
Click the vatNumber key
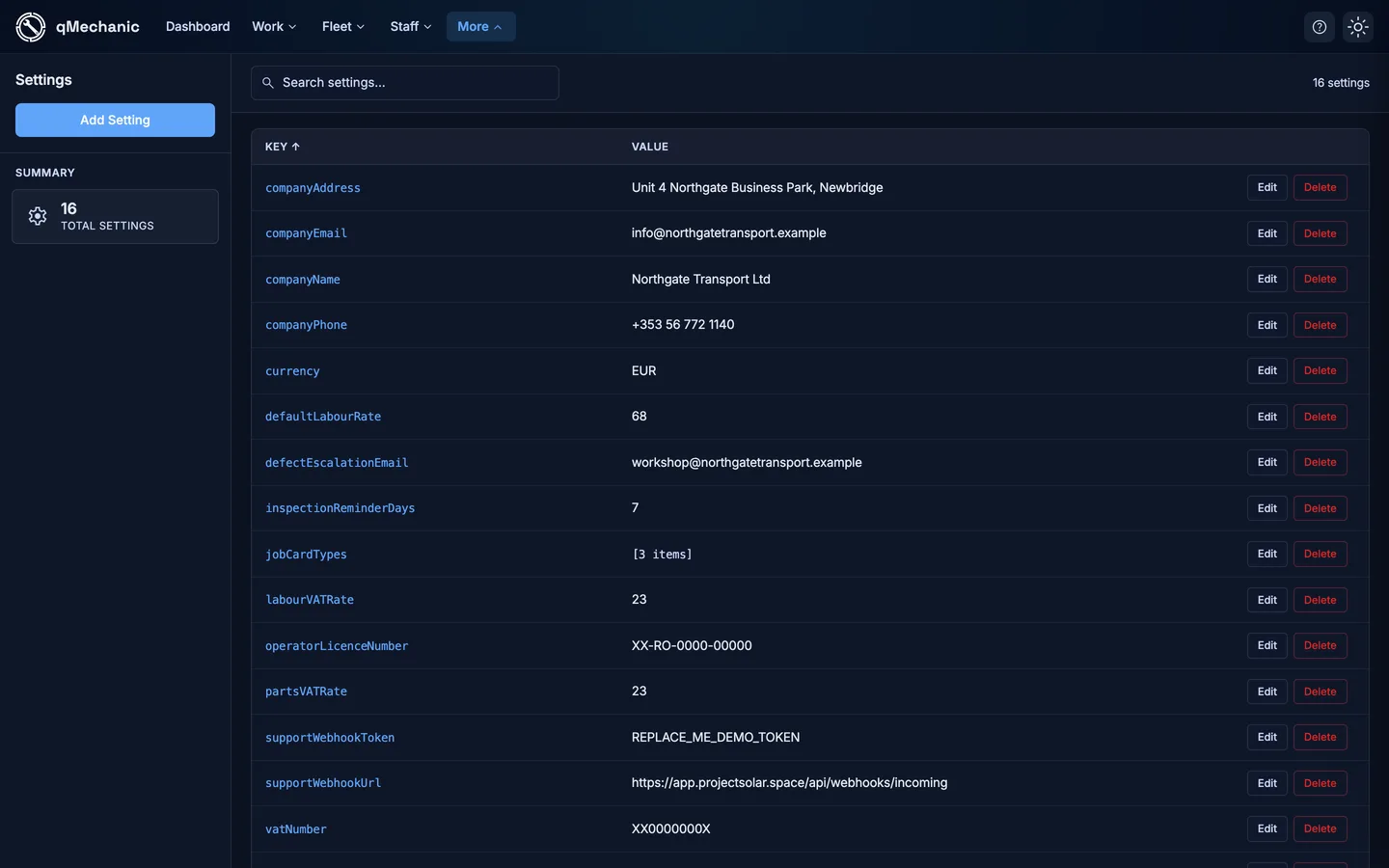[x=296, y=829]
